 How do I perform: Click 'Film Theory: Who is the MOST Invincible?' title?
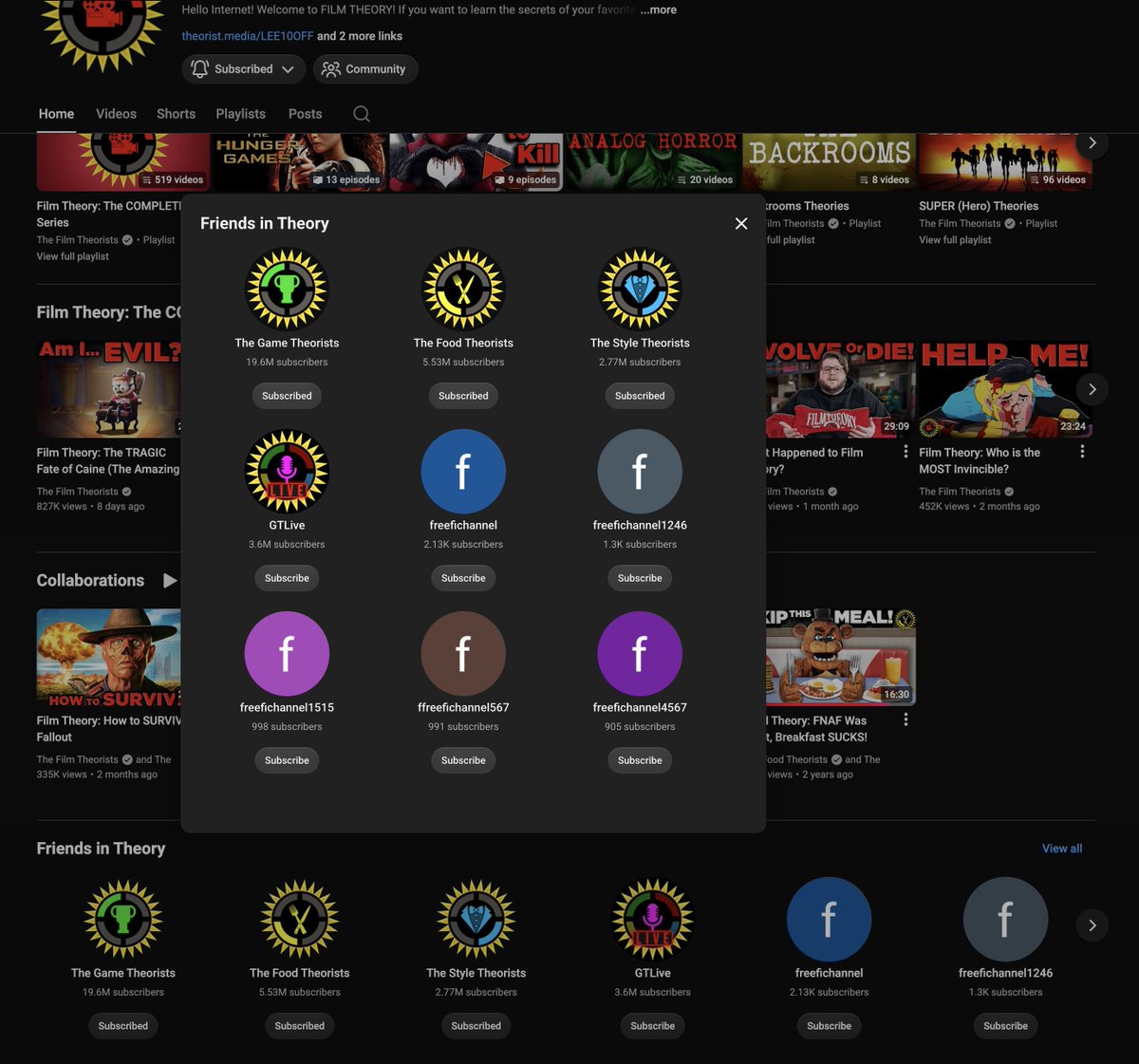click(980, 460)
